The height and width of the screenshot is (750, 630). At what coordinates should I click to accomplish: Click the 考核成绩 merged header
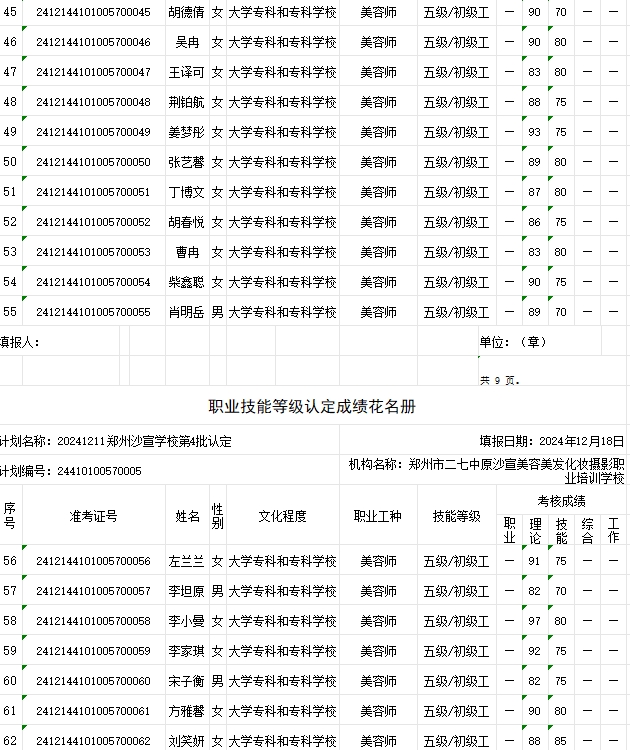coord(561,500)
